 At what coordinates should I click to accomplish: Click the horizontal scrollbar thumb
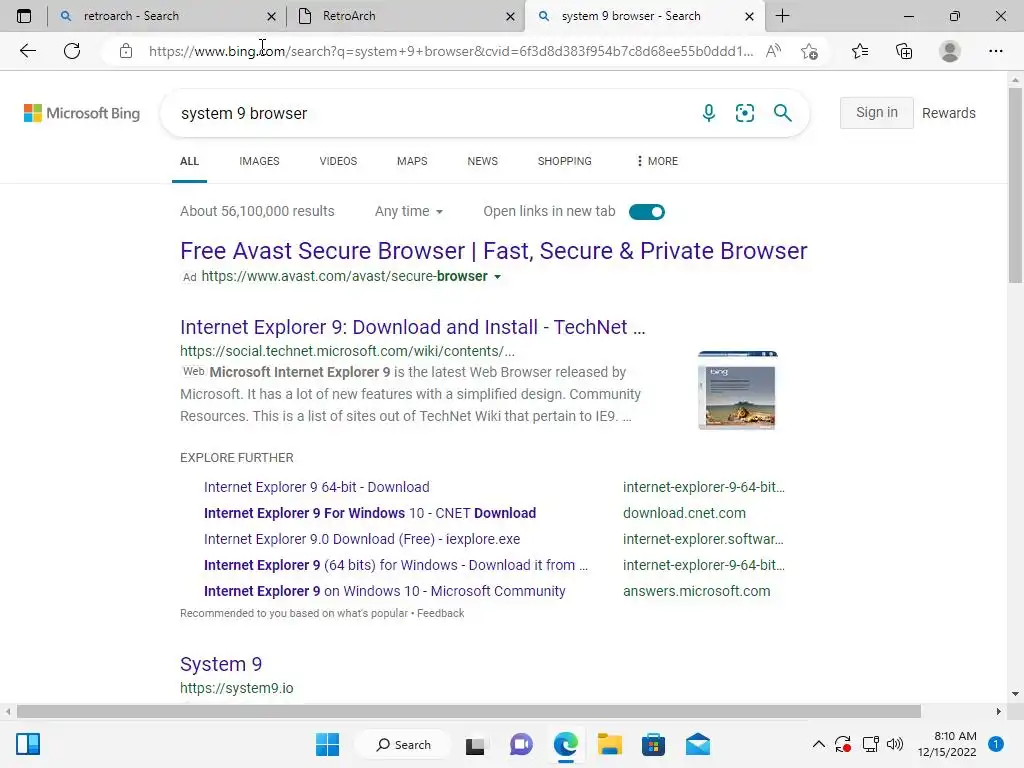click(x=468, y=711)
